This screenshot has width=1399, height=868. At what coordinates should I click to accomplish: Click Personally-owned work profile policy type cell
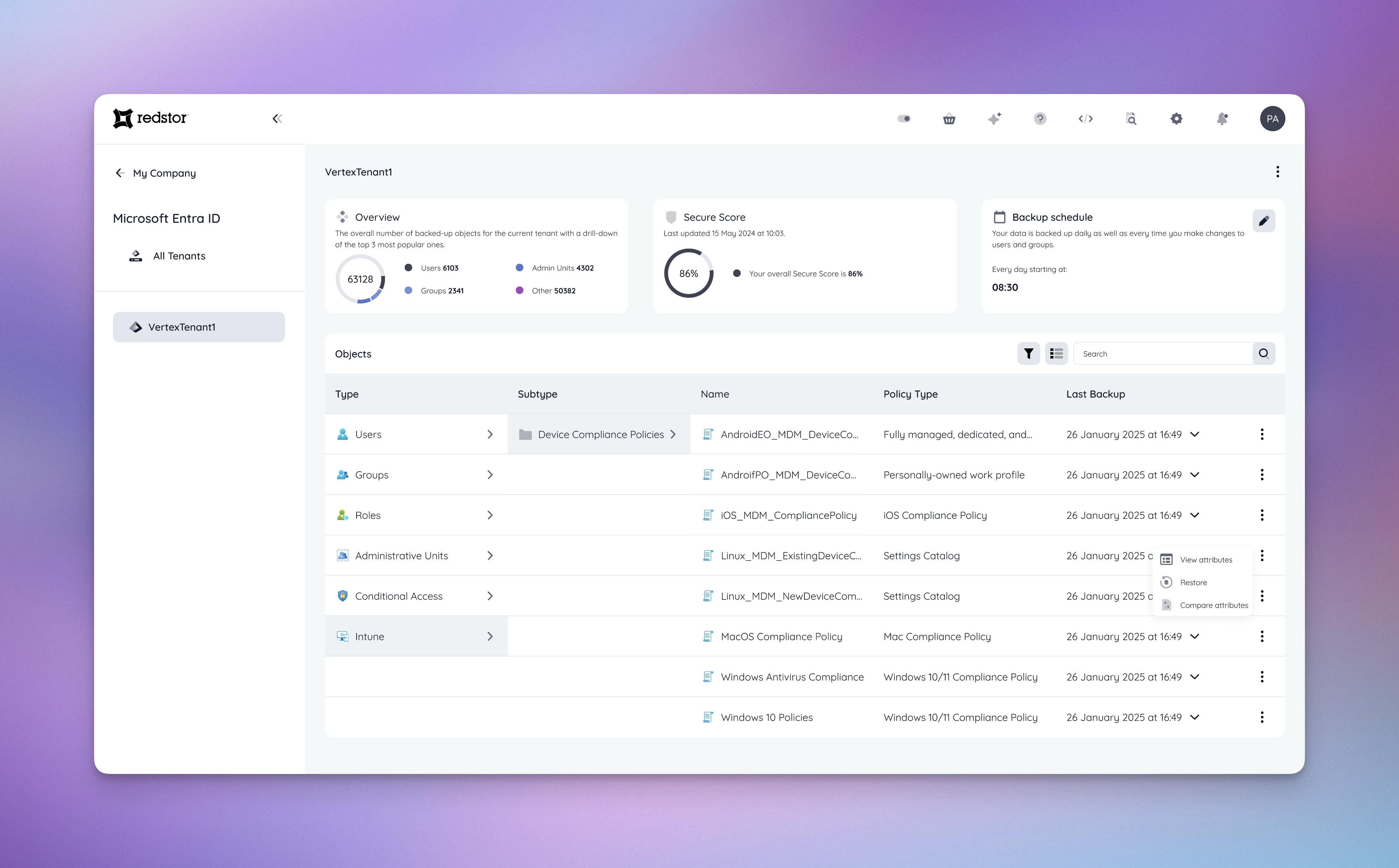[x=954, y=475]
